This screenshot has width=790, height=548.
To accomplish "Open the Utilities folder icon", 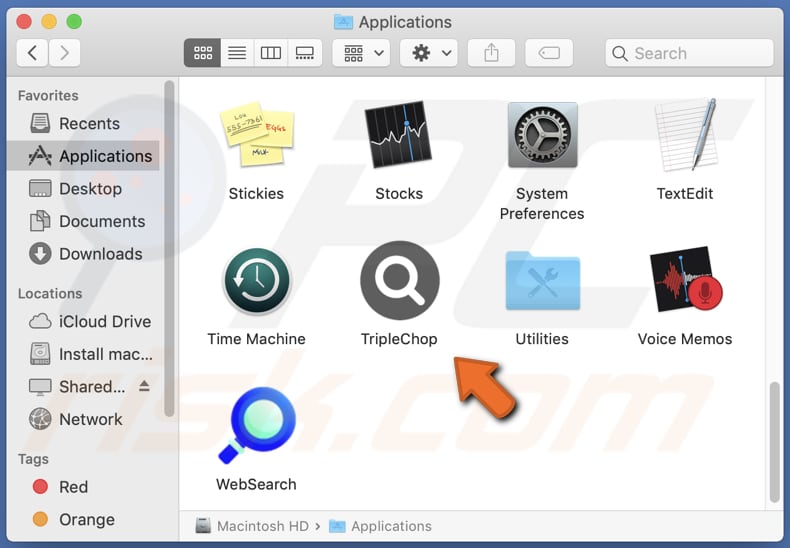I will click(x=543, y=281).
